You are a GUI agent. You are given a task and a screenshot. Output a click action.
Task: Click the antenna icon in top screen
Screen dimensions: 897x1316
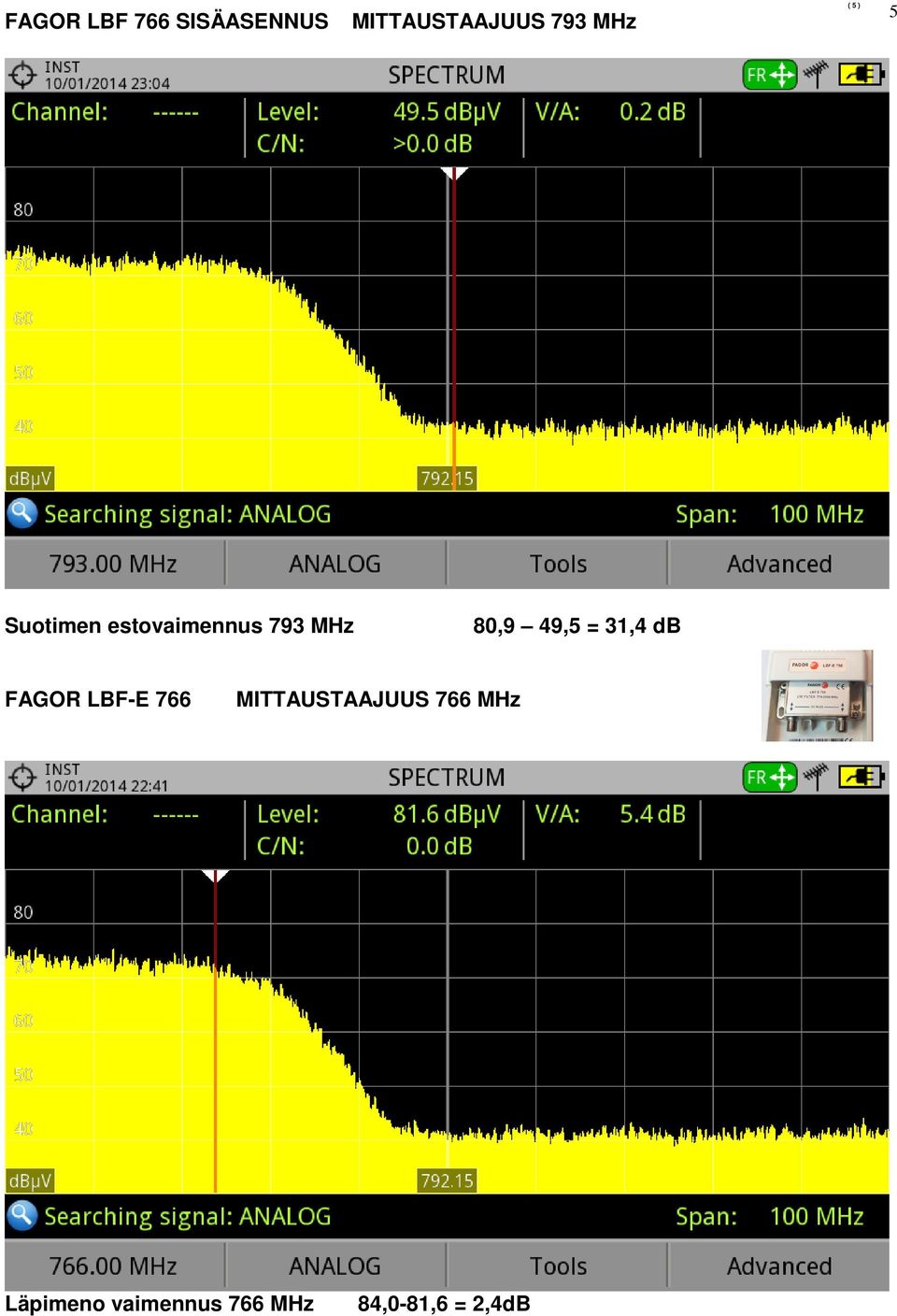[x=816, y=74]
